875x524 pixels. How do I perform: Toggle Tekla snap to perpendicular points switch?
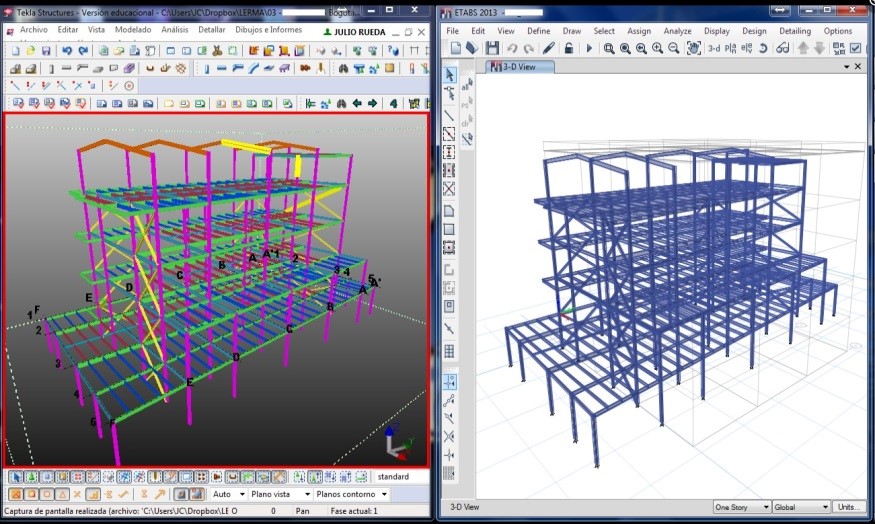(x=93, y=494)
